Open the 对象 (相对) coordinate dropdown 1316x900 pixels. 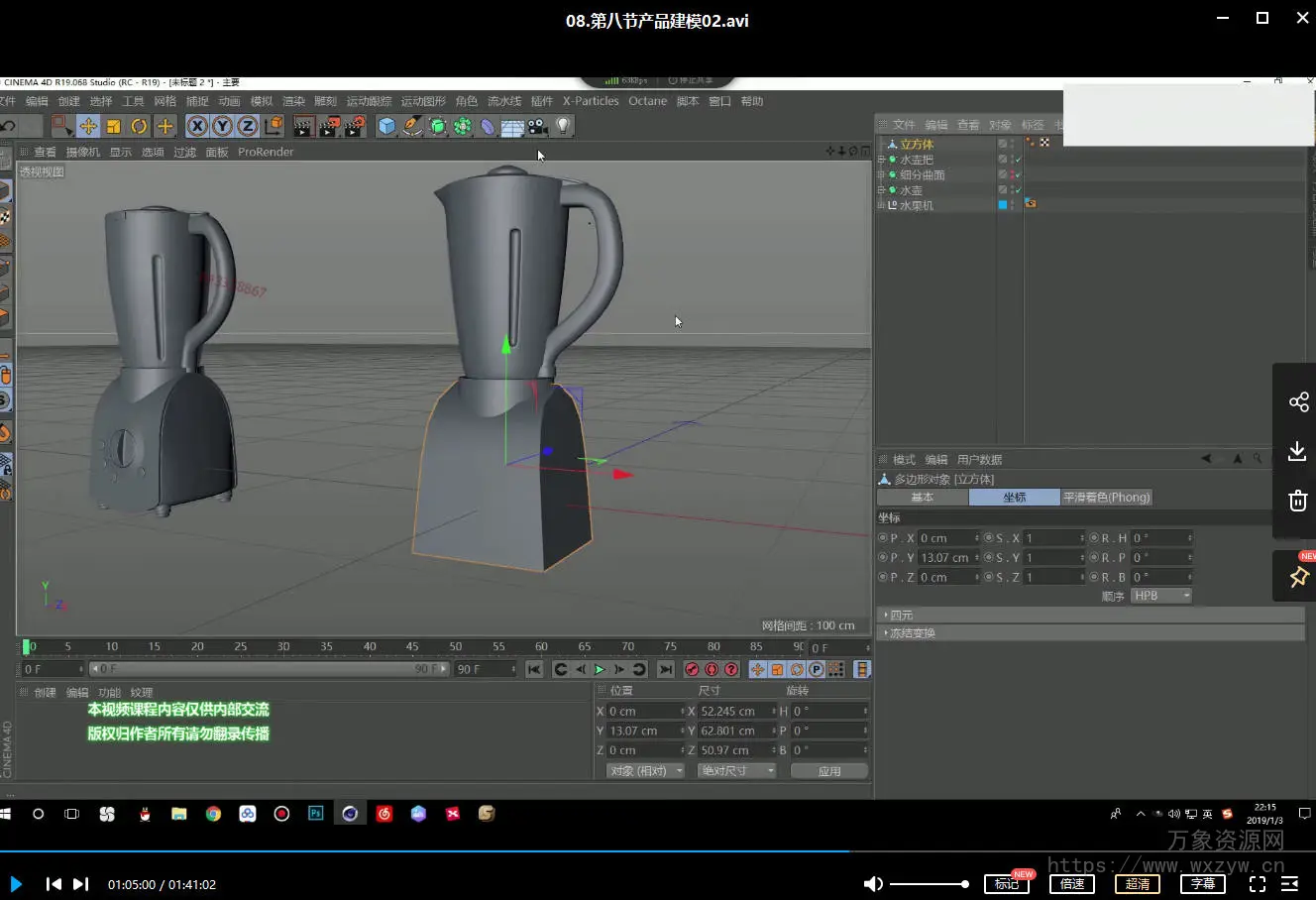[645, 770]
